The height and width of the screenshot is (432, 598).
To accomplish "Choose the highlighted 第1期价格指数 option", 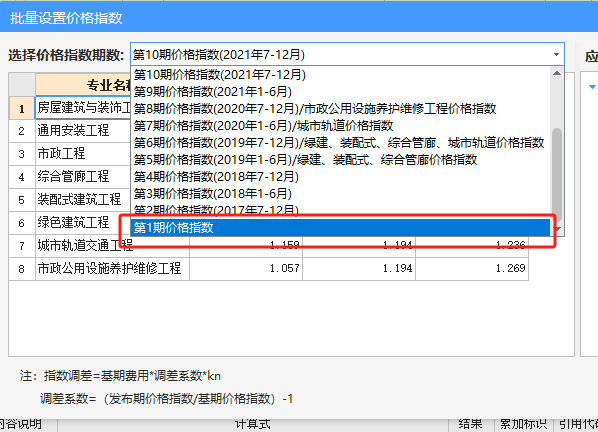I will coord(340,228).
